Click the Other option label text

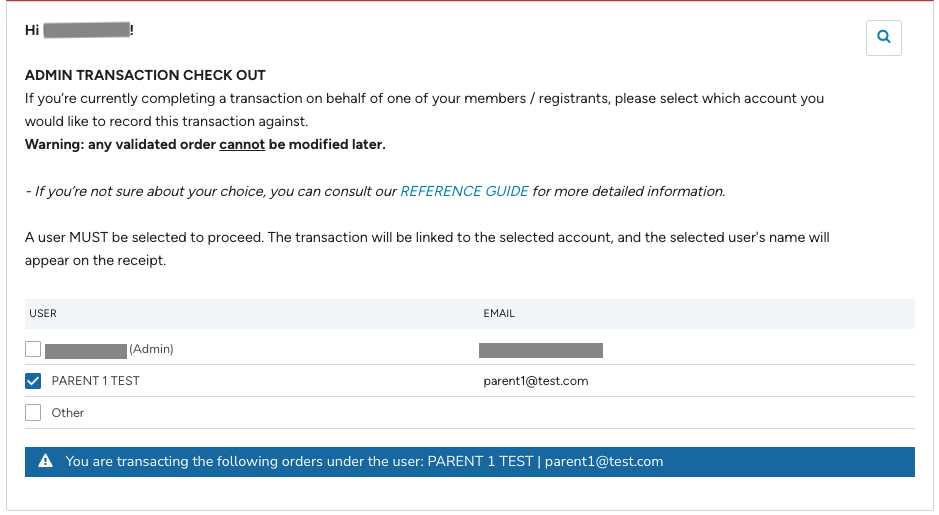click(x=68, y=413)
